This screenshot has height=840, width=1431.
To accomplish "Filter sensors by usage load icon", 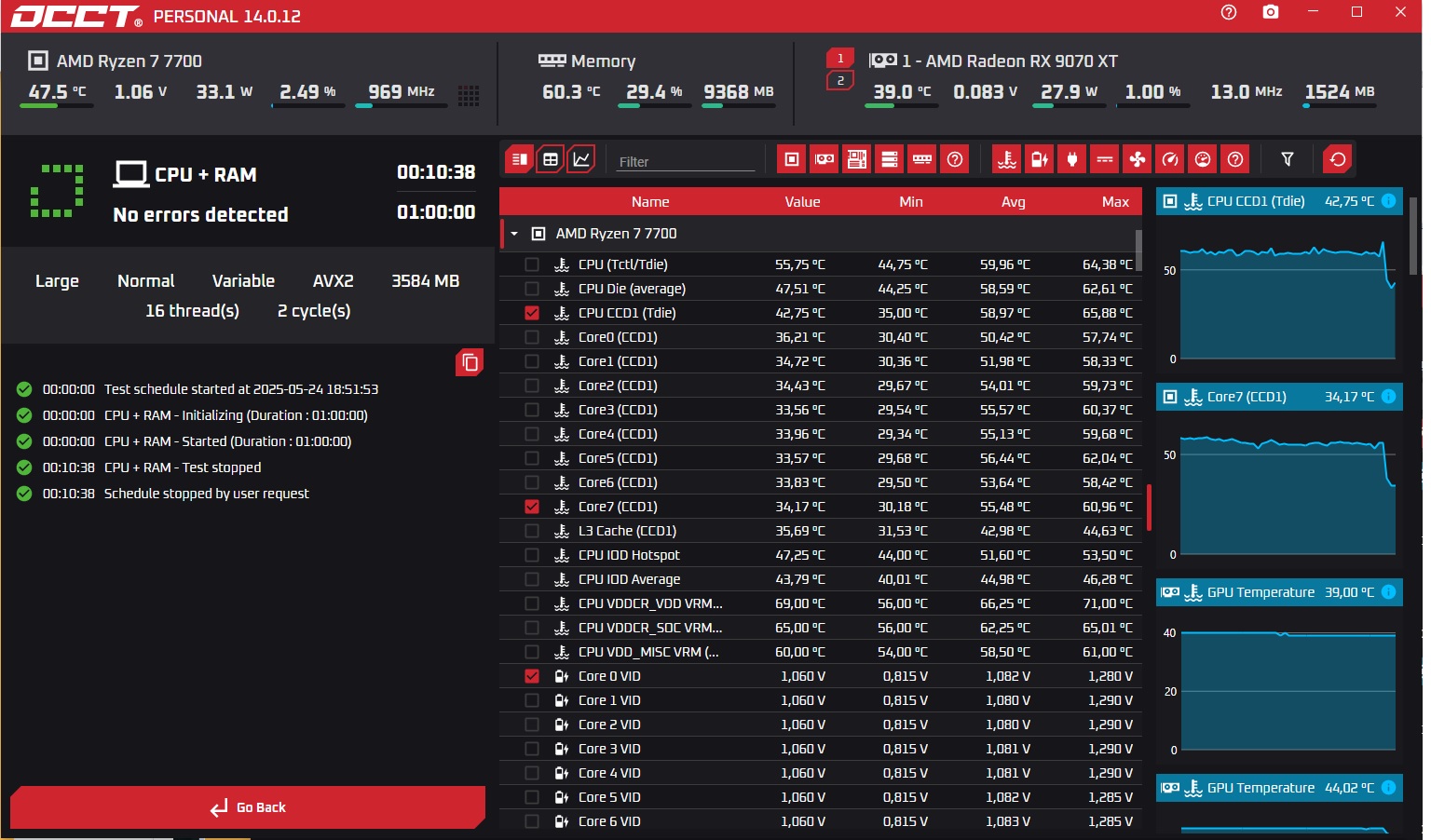I will (x=1203, y=159).
